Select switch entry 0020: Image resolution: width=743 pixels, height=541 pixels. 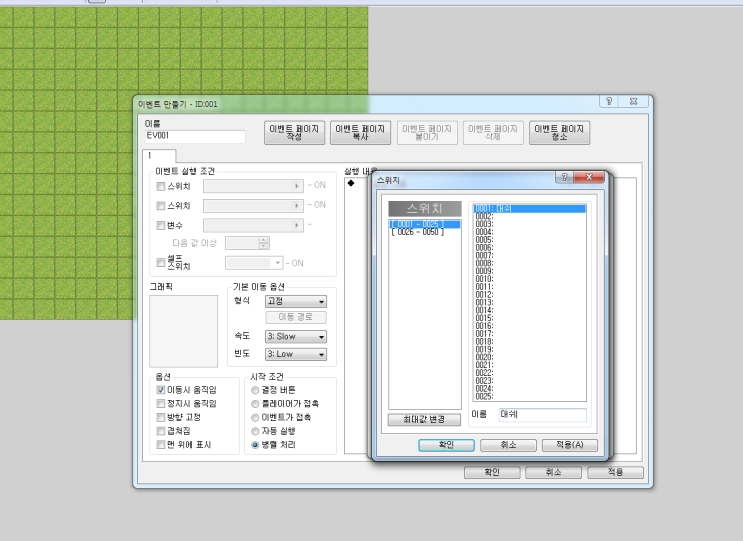click(530, 357)
